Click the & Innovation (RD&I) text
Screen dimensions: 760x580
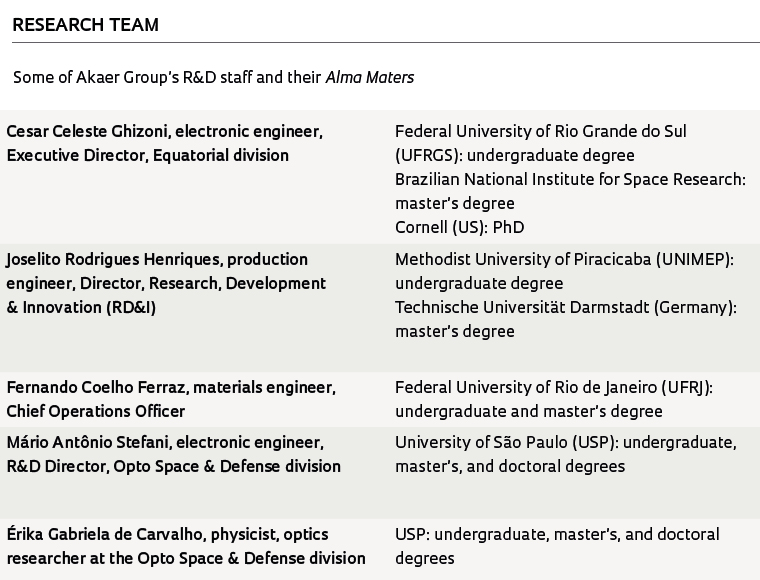(x=81, y=307)
